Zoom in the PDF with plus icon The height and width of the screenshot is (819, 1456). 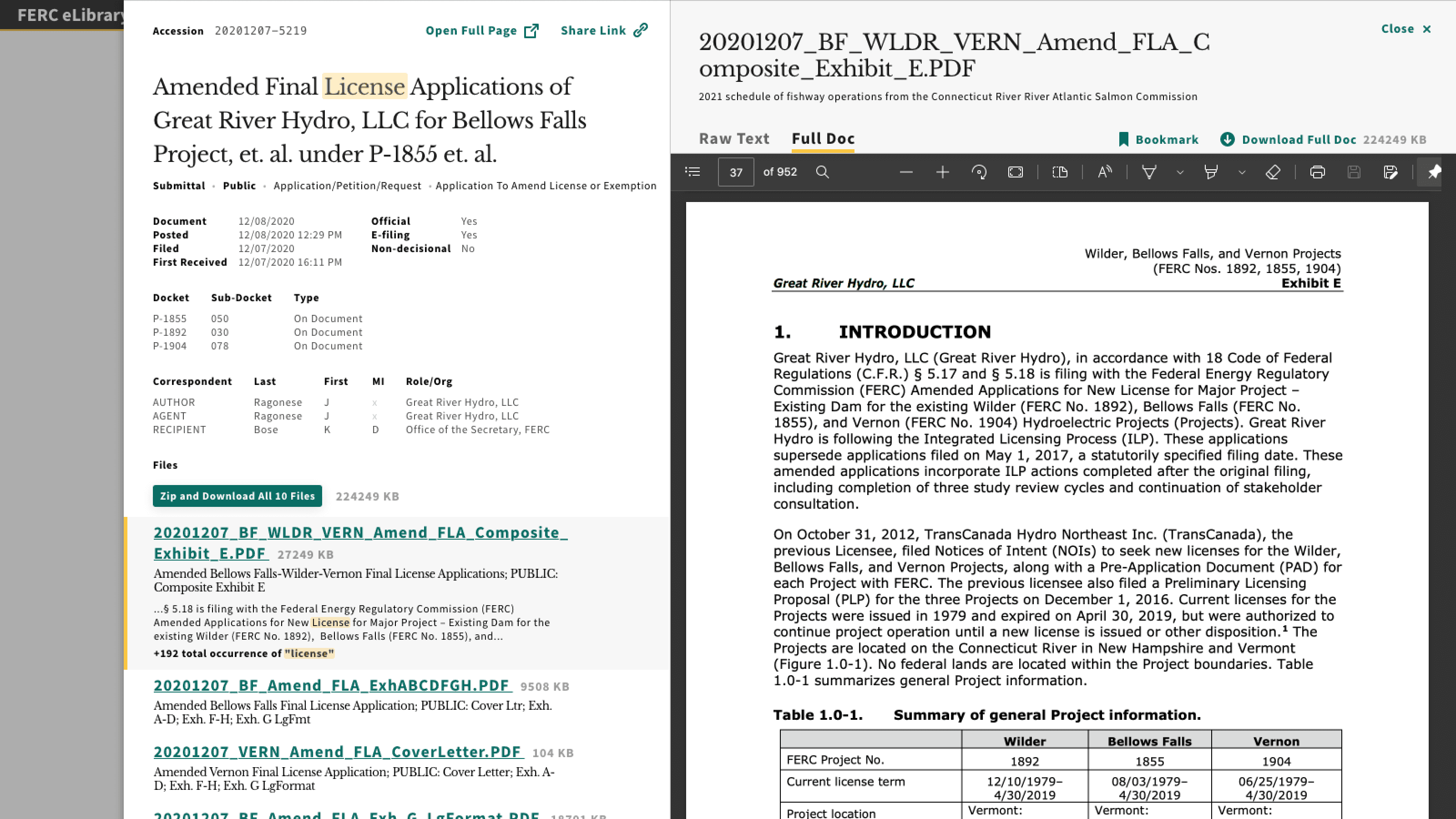[x=942, y=172]
